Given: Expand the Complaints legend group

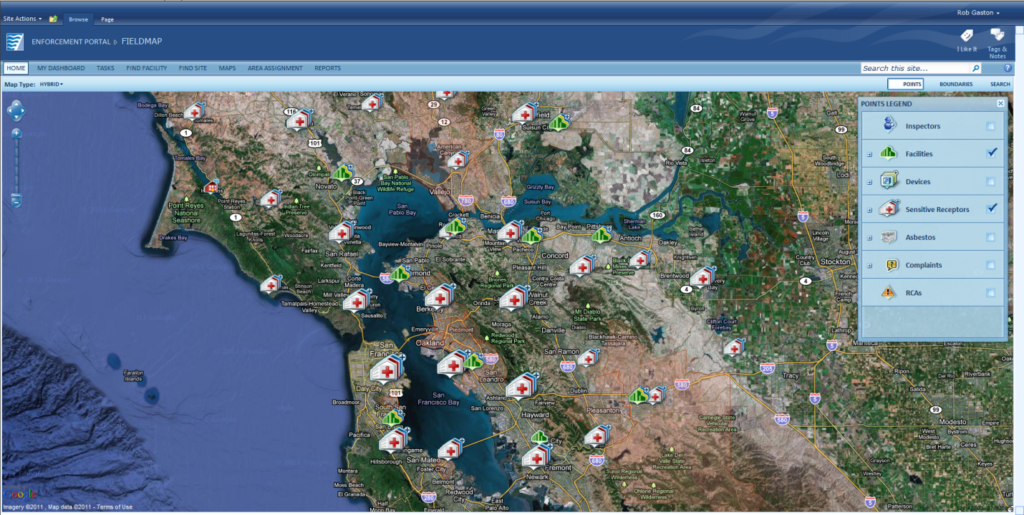Looking at the screenshot, I should [x=869, y=266].
